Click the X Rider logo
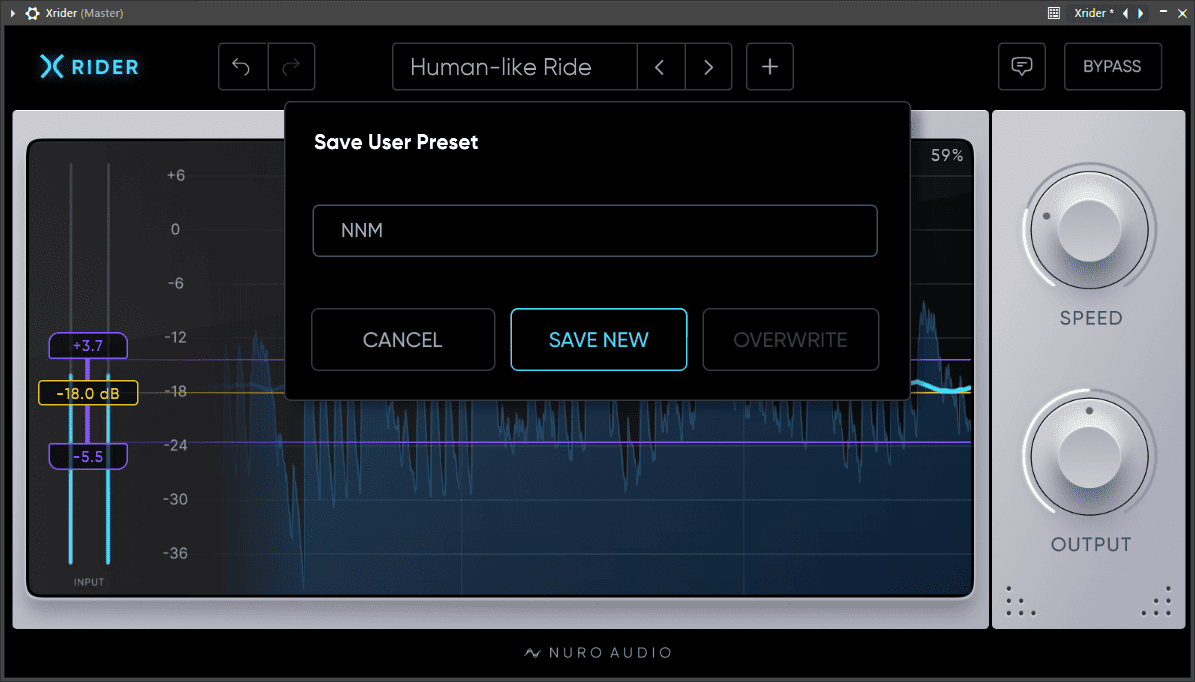 point(89,66)
